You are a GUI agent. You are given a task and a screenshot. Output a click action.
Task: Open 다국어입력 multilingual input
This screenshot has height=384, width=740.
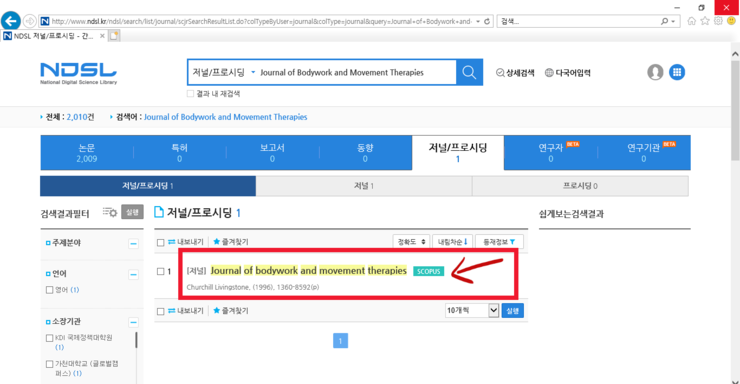coord(568,73)
